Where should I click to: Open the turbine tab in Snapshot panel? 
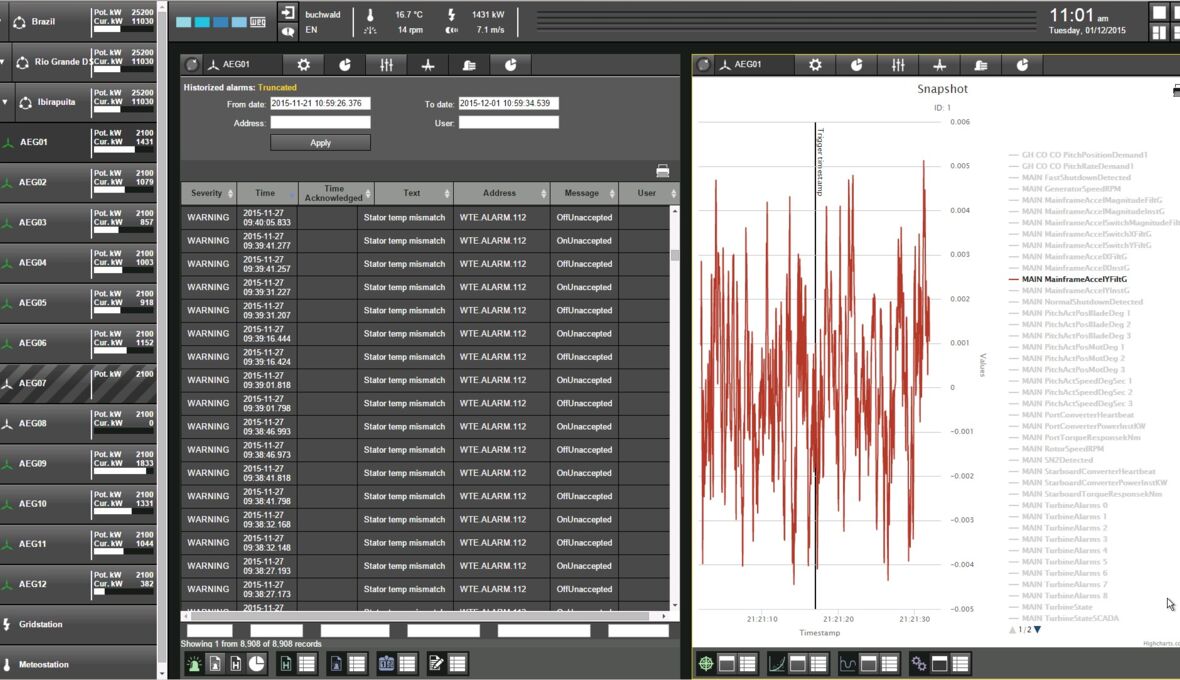[939, 65]
